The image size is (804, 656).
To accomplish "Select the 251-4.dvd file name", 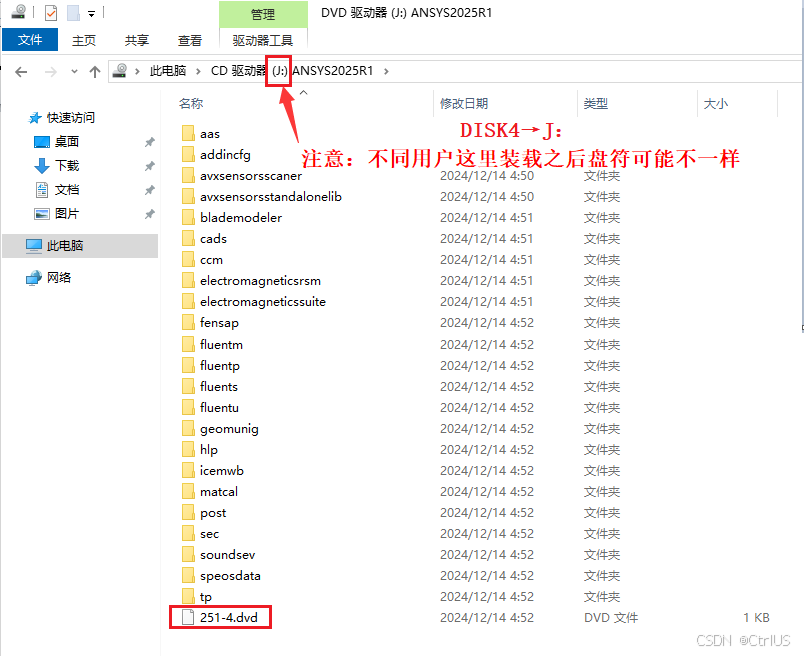I will [229, 618].
